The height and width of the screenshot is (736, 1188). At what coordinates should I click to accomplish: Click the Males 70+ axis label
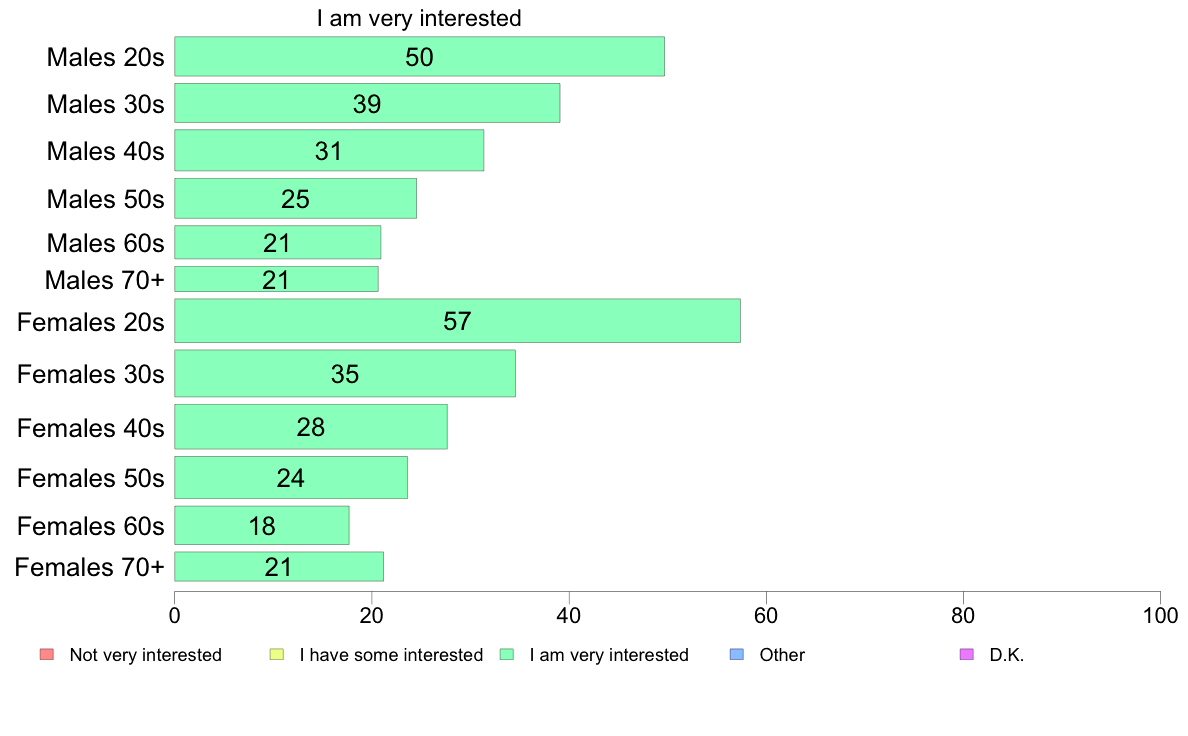[105, 280]
